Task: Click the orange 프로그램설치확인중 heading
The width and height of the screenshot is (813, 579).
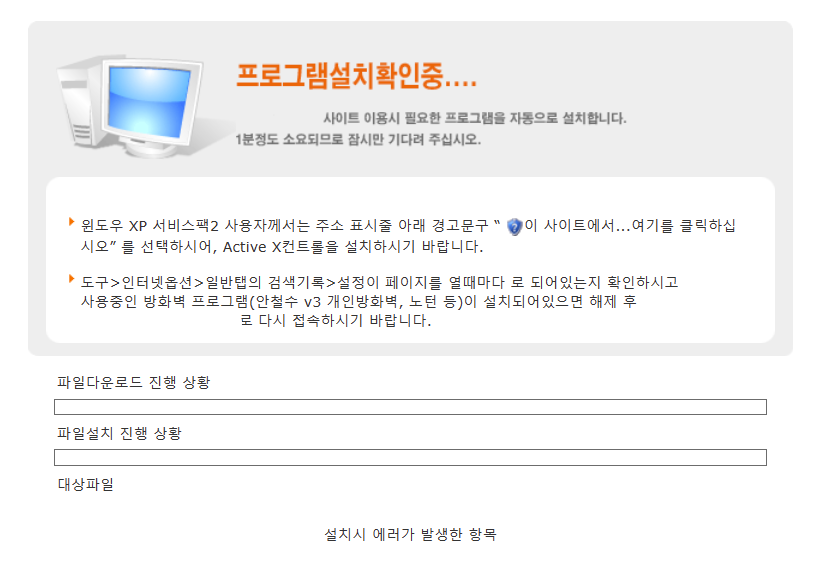Action: [x=356, y=76]
